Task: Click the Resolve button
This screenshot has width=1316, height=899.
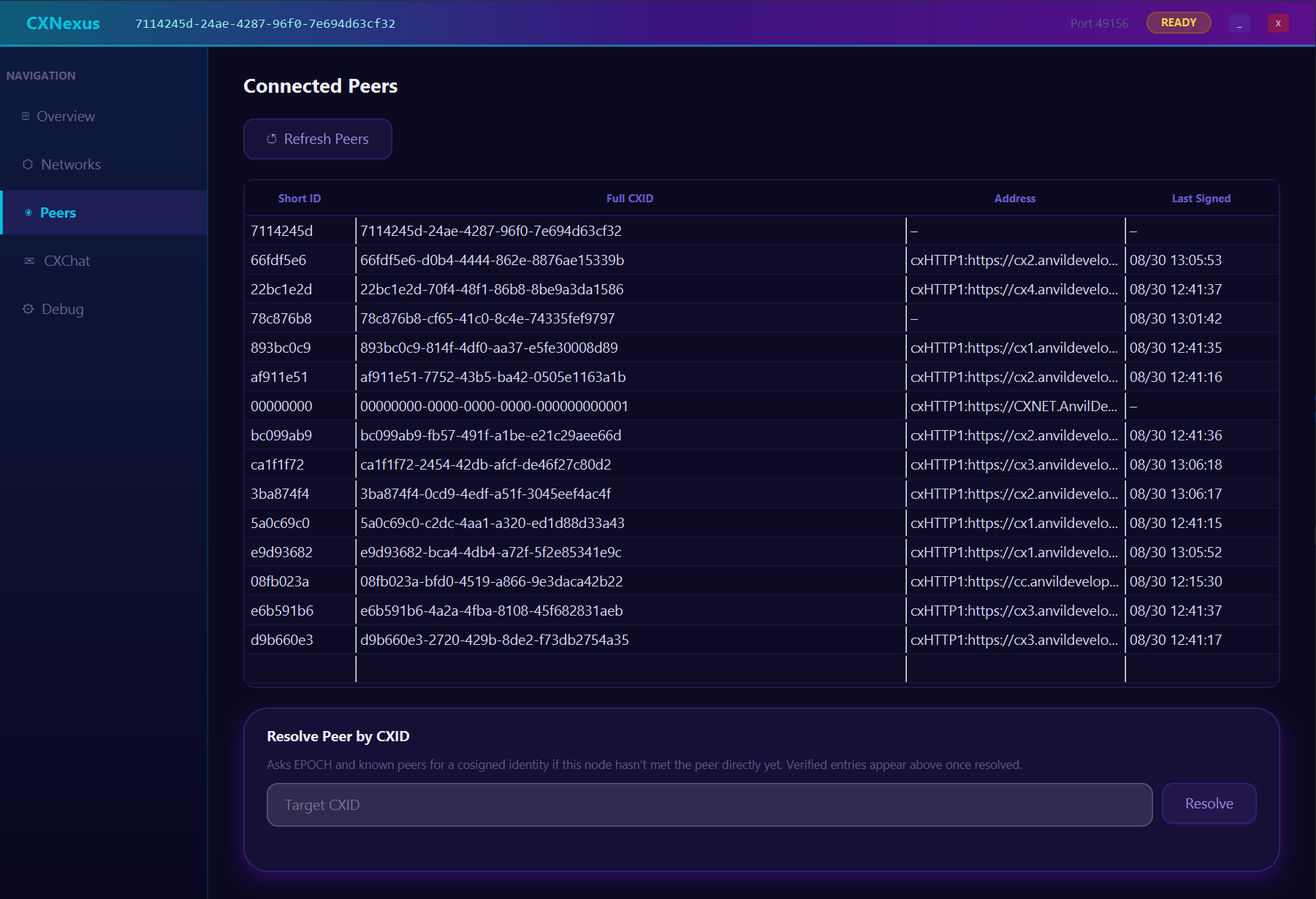Action: point(1209,803)
